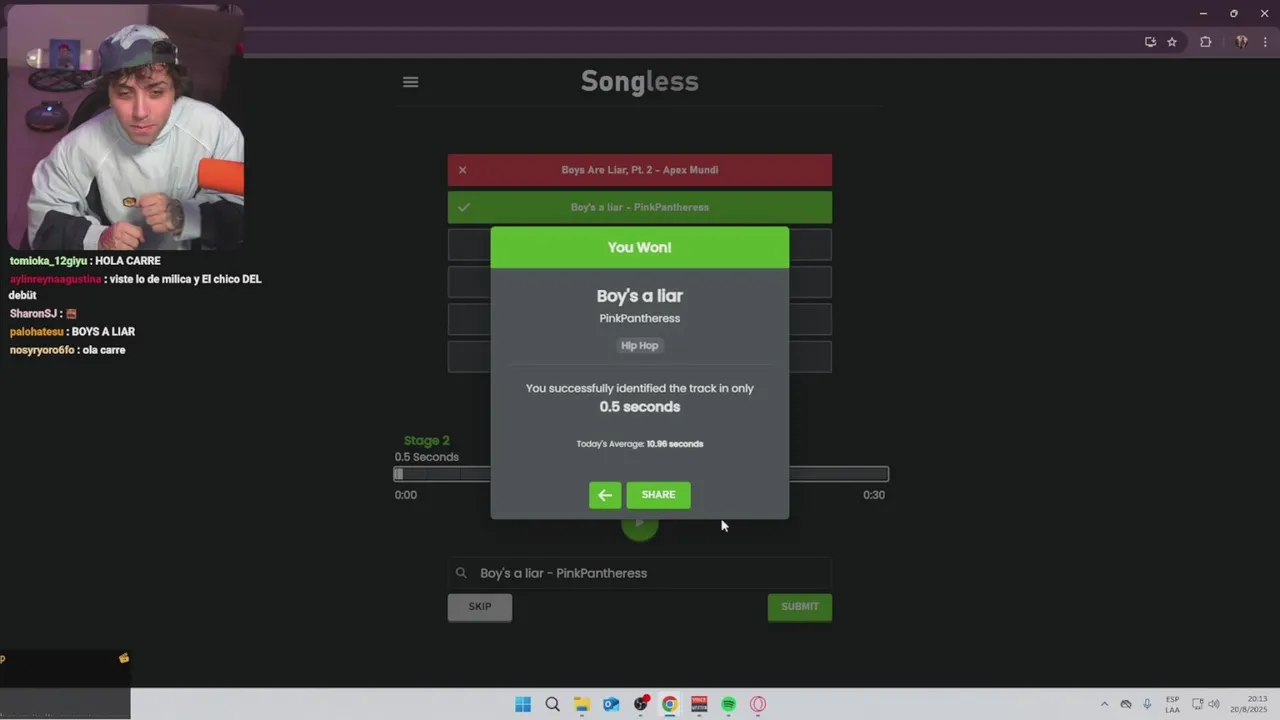Open the Chrome profile avatar

pyautogui.click(x=1242, y=42)
